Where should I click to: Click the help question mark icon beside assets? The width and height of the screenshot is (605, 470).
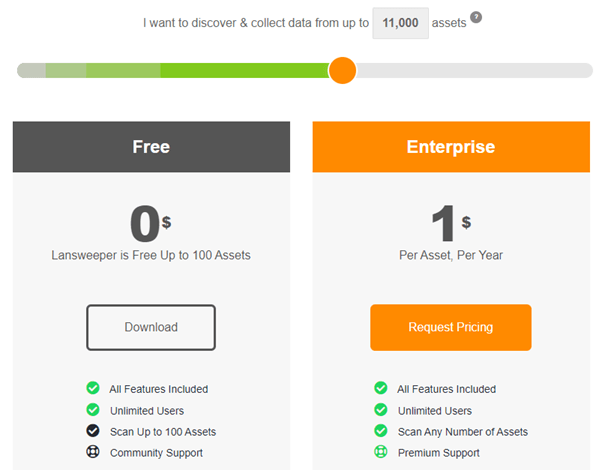click(x=476, y=17)
